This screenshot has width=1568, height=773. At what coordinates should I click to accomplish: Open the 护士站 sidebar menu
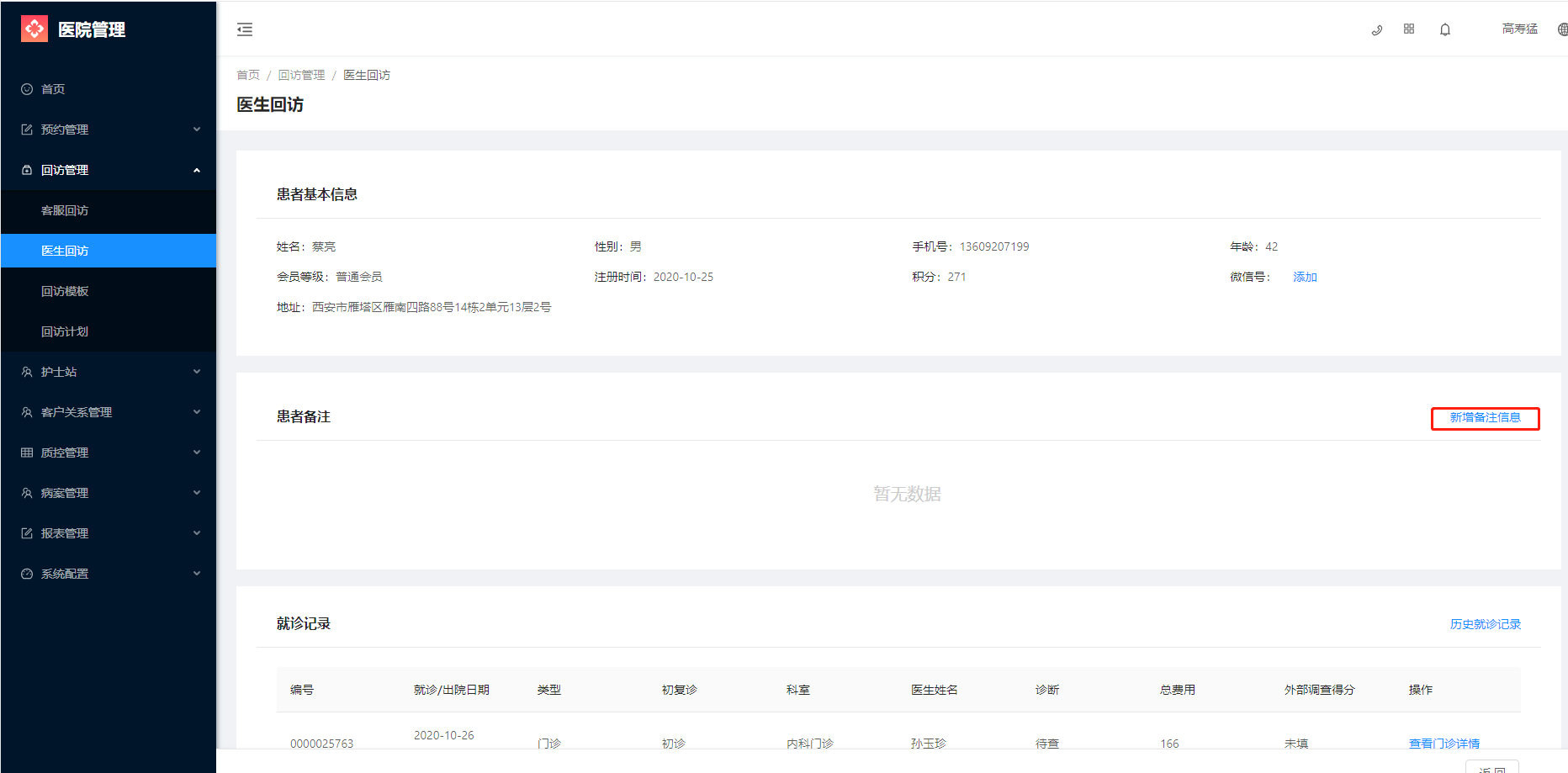[109, 372]
